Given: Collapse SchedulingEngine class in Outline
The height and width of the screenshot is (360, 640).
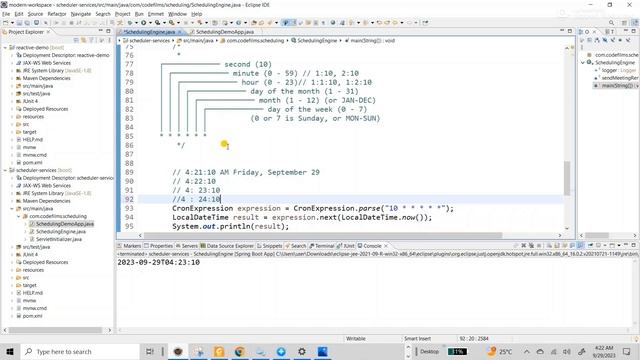Looking at the screenshot, I should [x=583, y=62].
